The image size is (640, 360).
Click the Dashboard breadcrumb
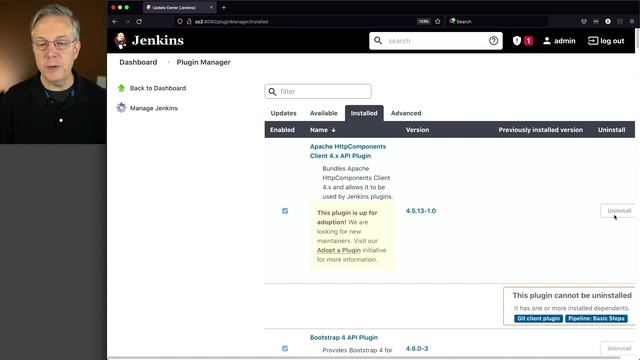coord(138,62)
